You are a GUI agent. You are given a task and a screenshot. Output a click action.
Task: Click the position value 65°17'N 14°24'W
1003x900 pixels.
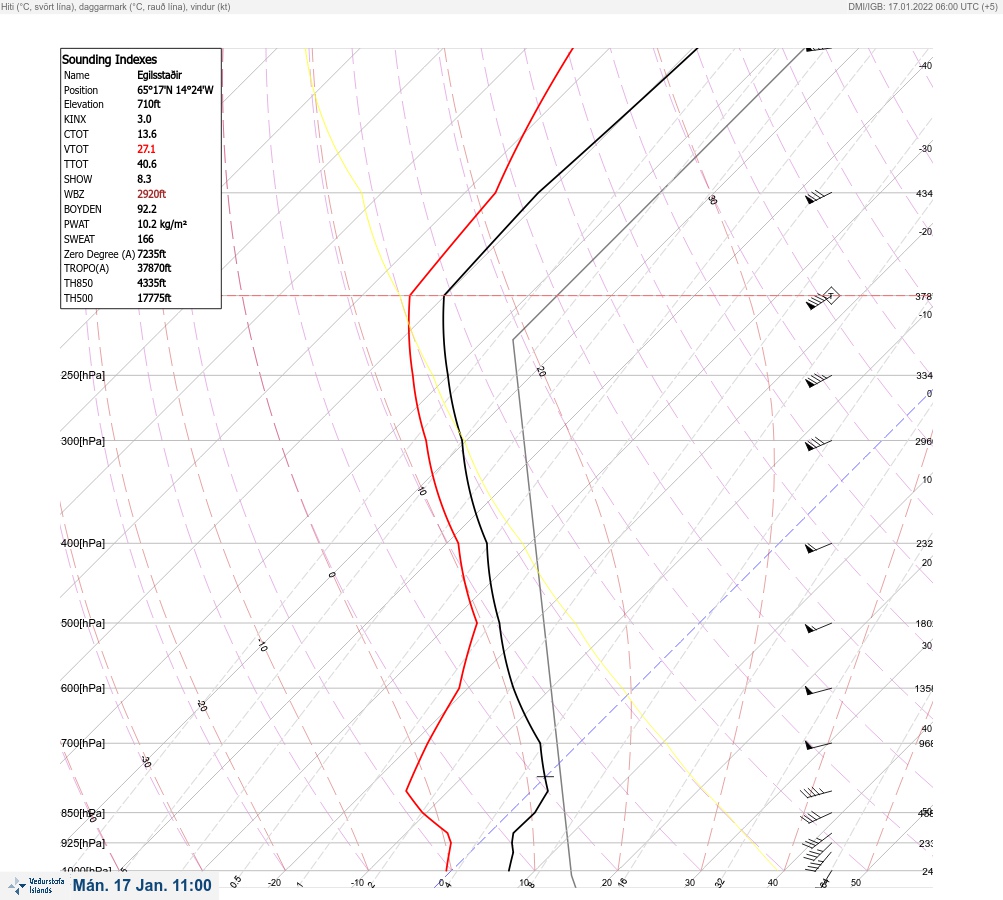(175, 90)
